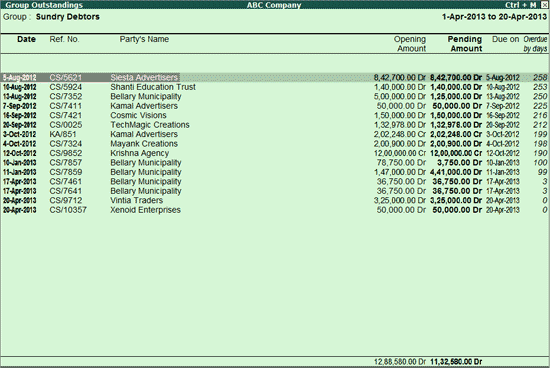Click CS/10357 reference number
The width and height of the screenshot is (550, 368).
[x=68, y=210]
